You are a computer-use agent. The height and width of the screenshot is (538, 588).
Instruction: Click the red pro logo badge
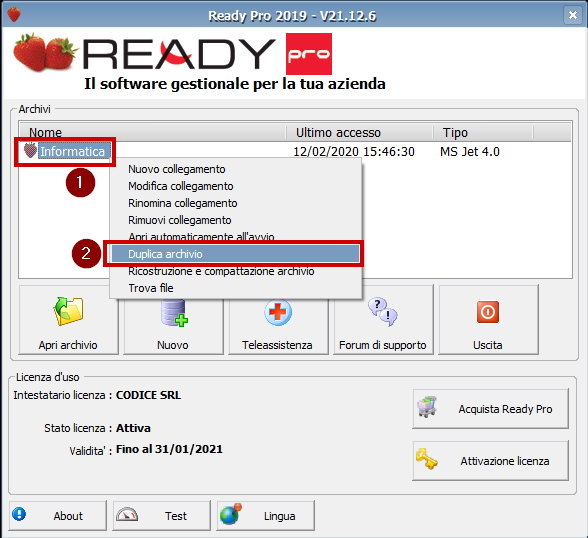coord(309,54)
